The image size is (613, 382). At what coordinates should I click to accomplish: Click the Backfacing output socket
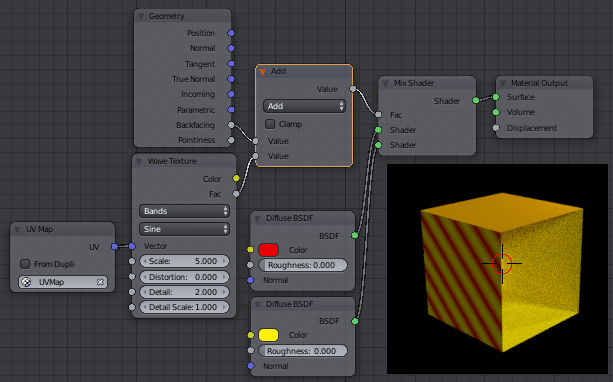coord(231,125)
